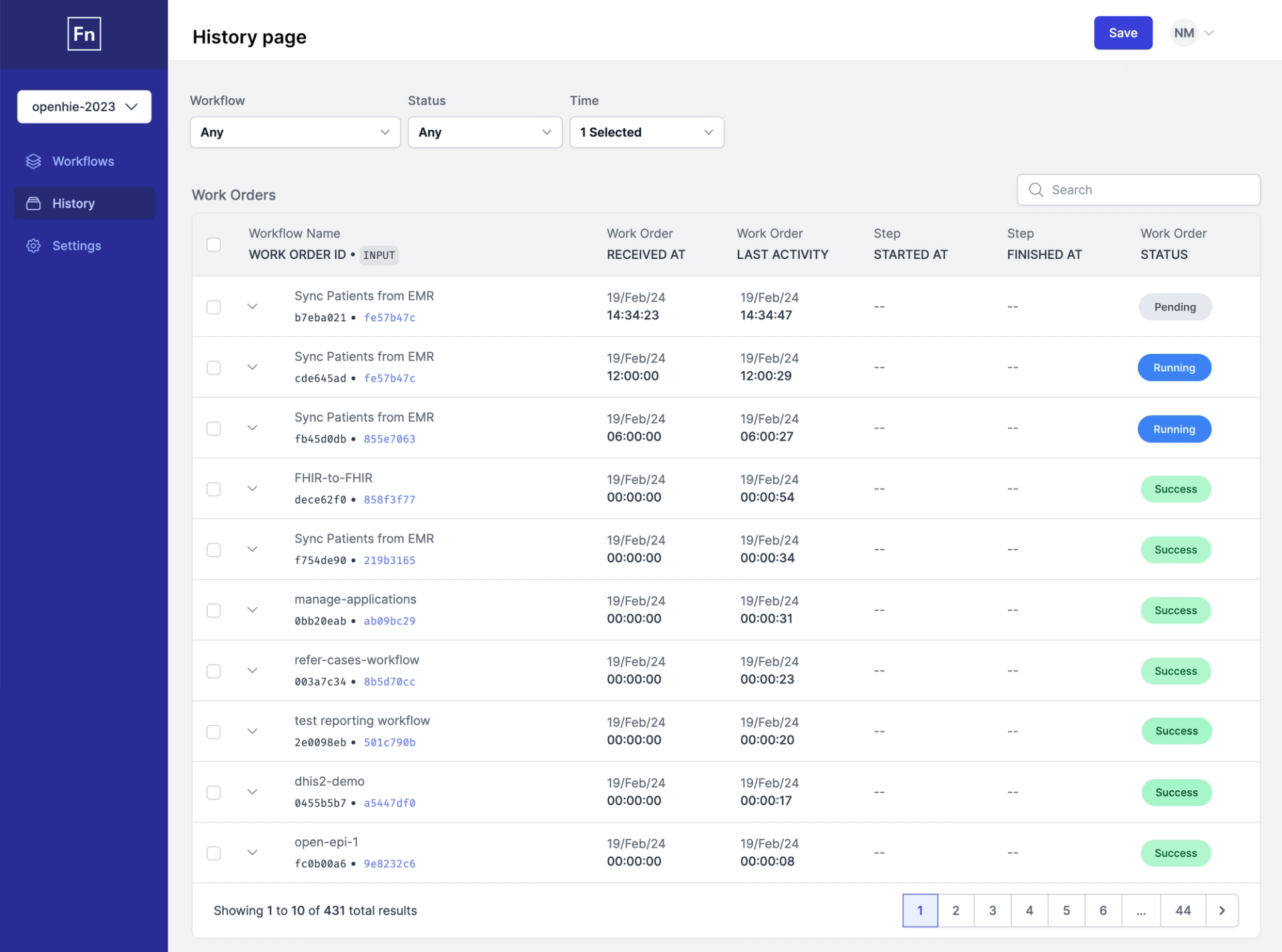Viewport: 1282px width, 952px height.
Task: Check the b7eba021 work order checkbox
Action: (214, 306)
